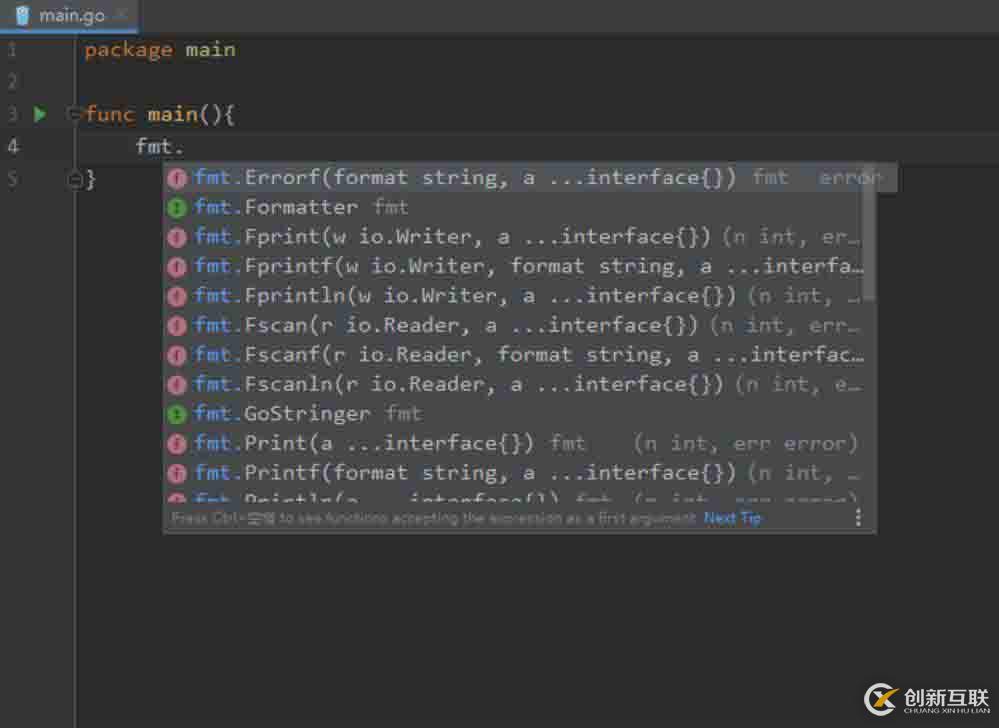Open completion popup options menu (three dots)
The width and height of the screenshot is (999, 728).
858,517
